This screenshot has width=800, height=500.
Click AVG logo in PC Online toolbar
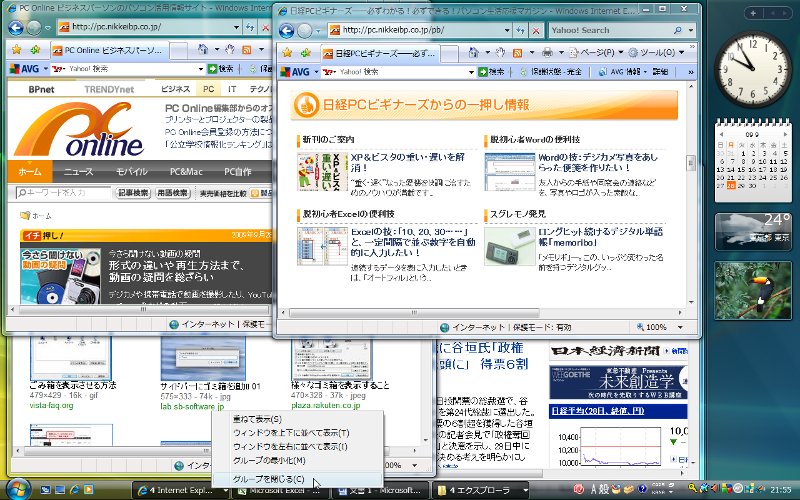tap(23, 68)
